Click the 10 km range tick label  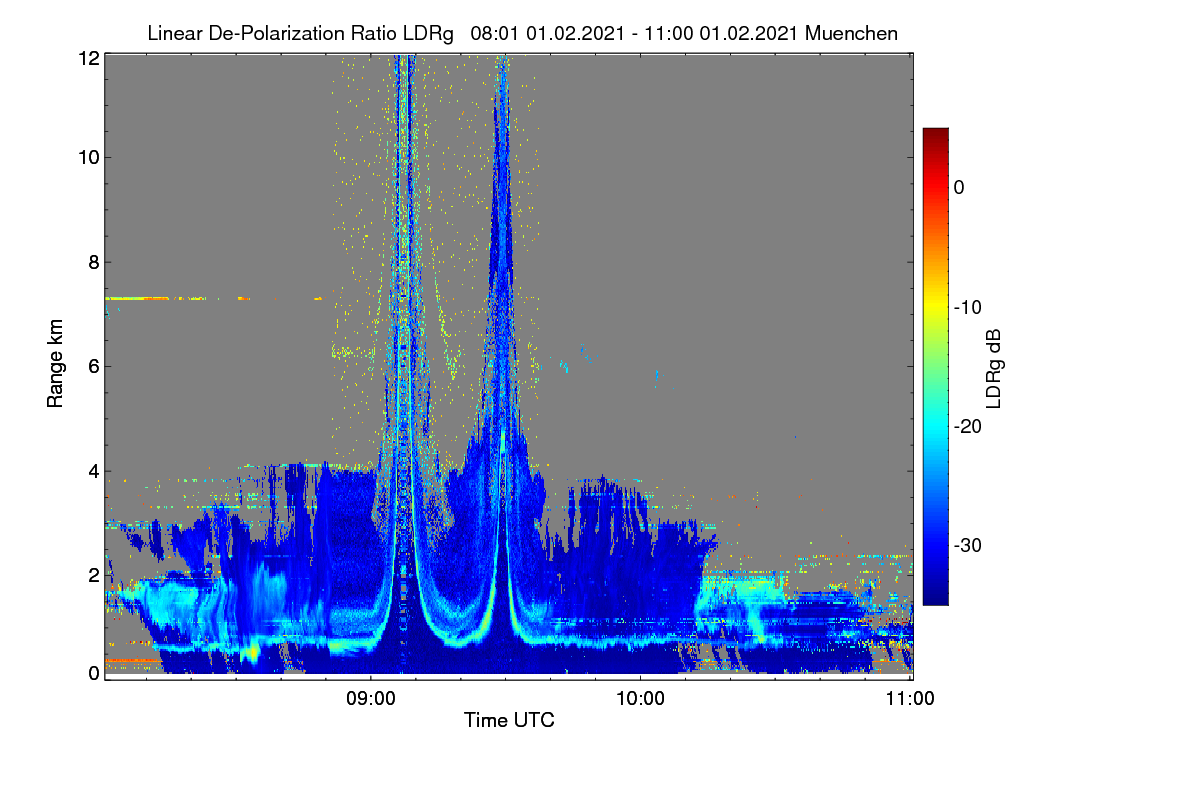coord(88,157)
